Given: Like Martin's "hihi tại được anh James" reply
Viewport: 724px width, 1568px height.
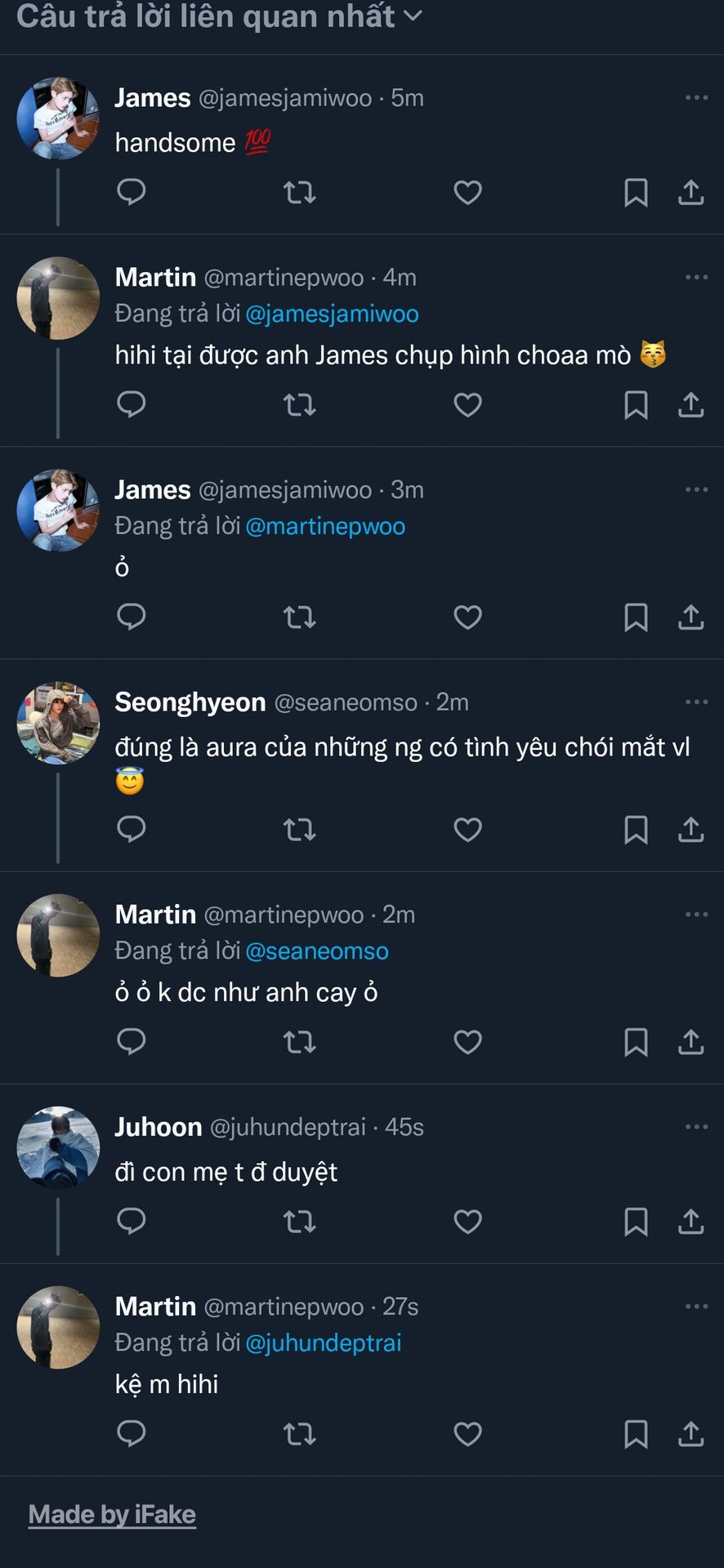Looking at the screenshot, I should click(x=467, y=404).
